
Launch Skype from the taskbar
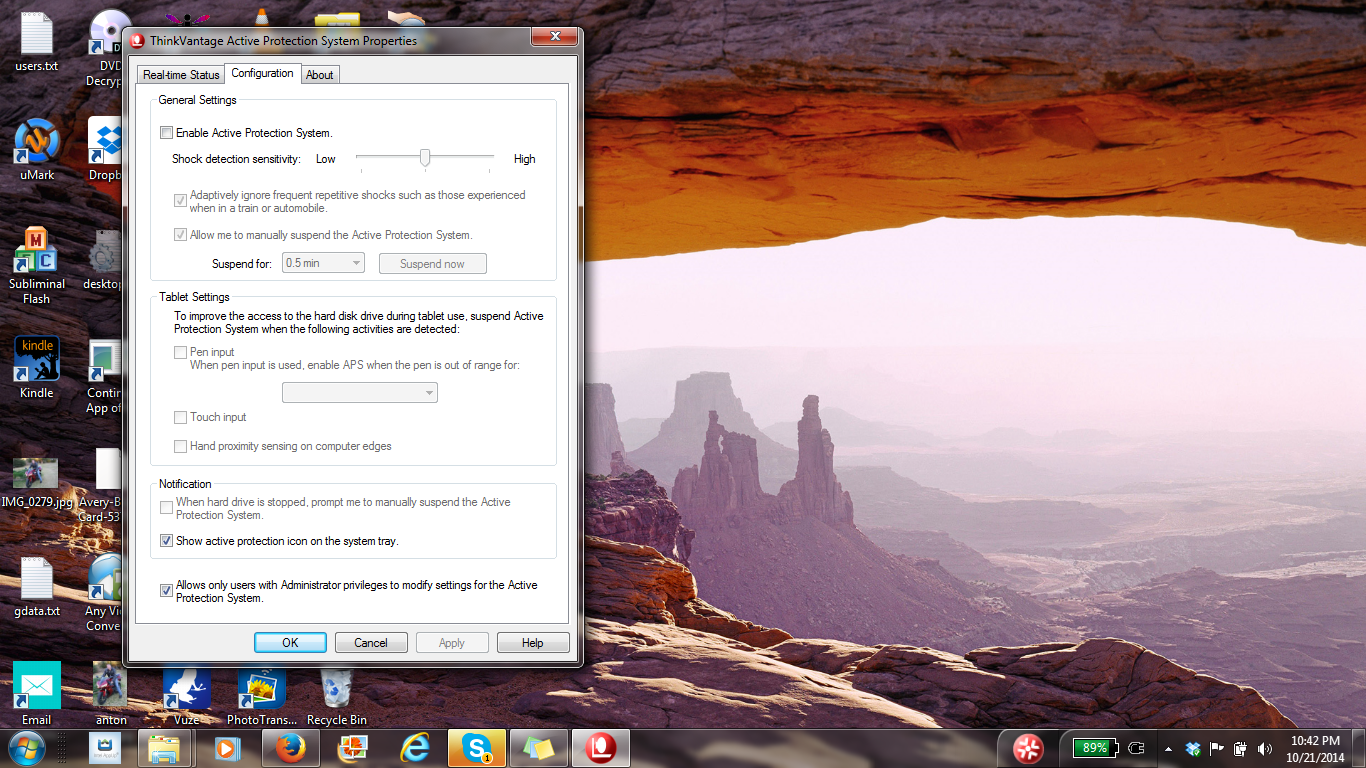pos(478,747)
